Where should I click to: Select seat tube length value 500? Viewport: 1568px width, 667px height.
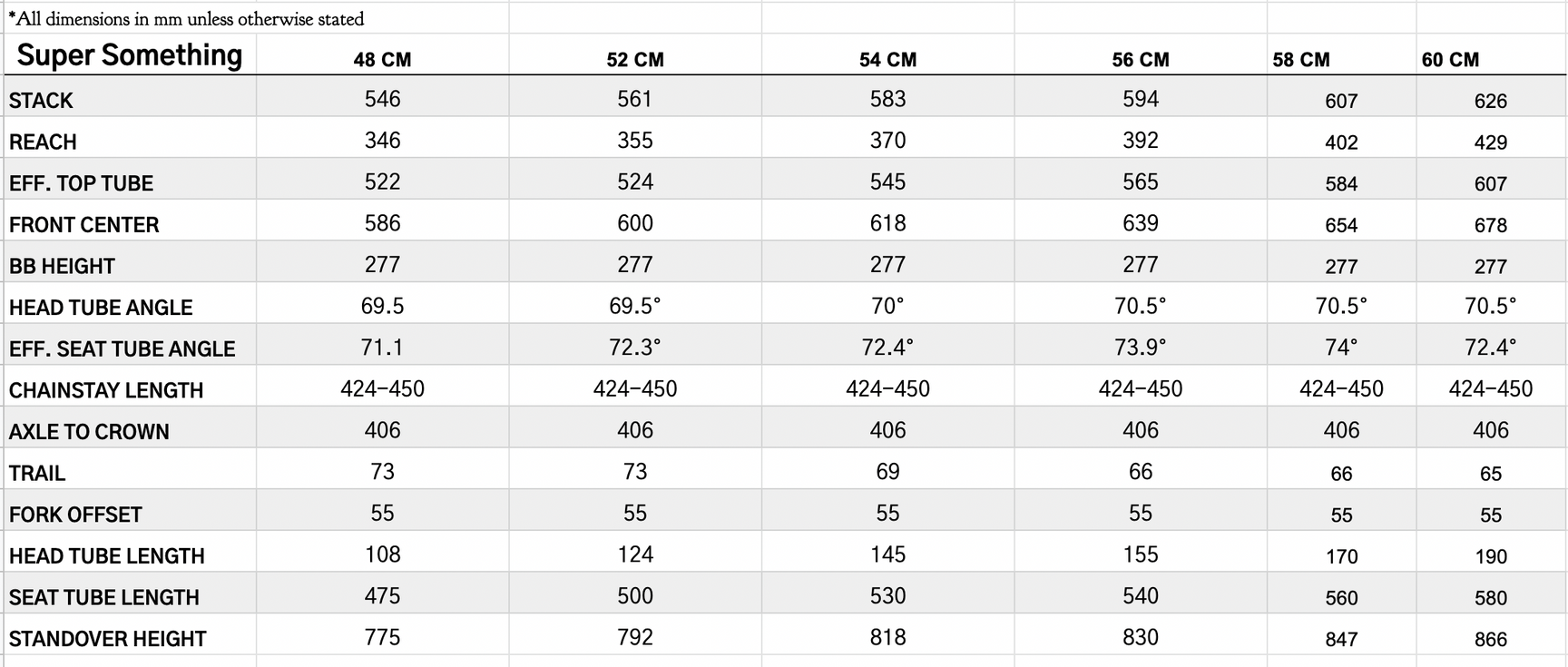click(634, 596)
